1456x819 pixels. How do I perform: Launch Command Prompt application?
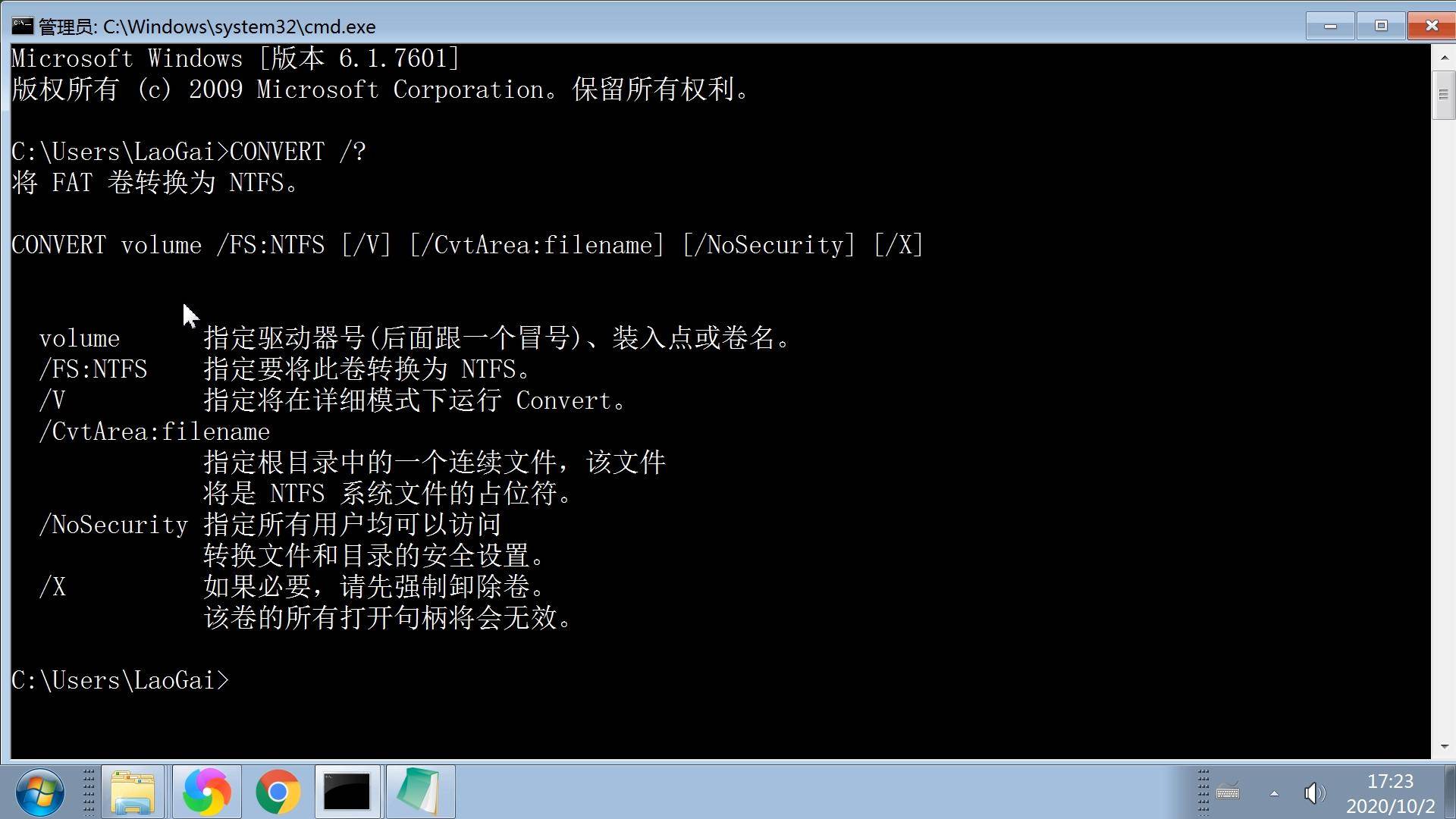347,791
